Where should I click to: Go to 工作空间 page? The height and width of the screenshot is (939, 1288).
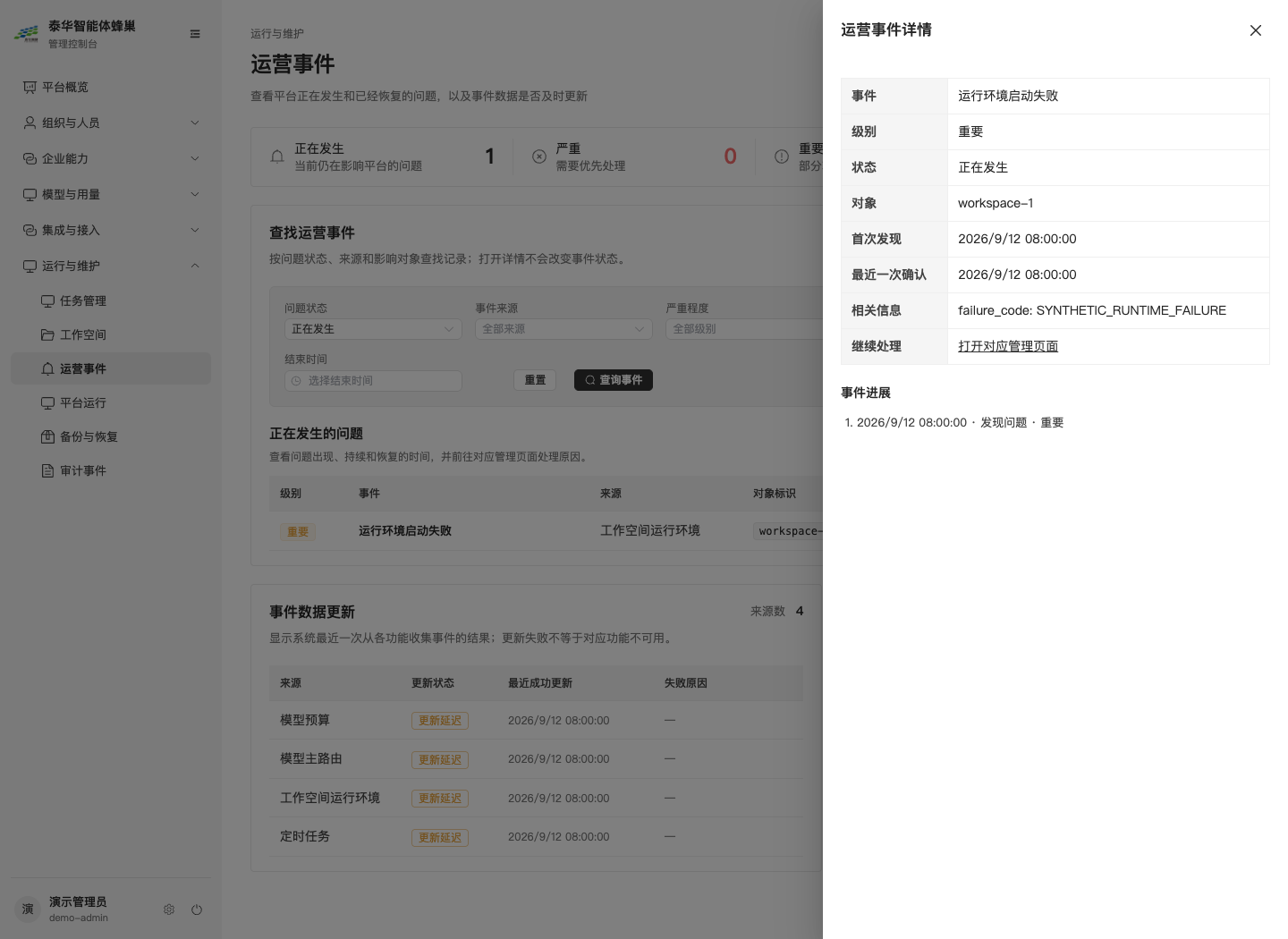pos(111,334)
